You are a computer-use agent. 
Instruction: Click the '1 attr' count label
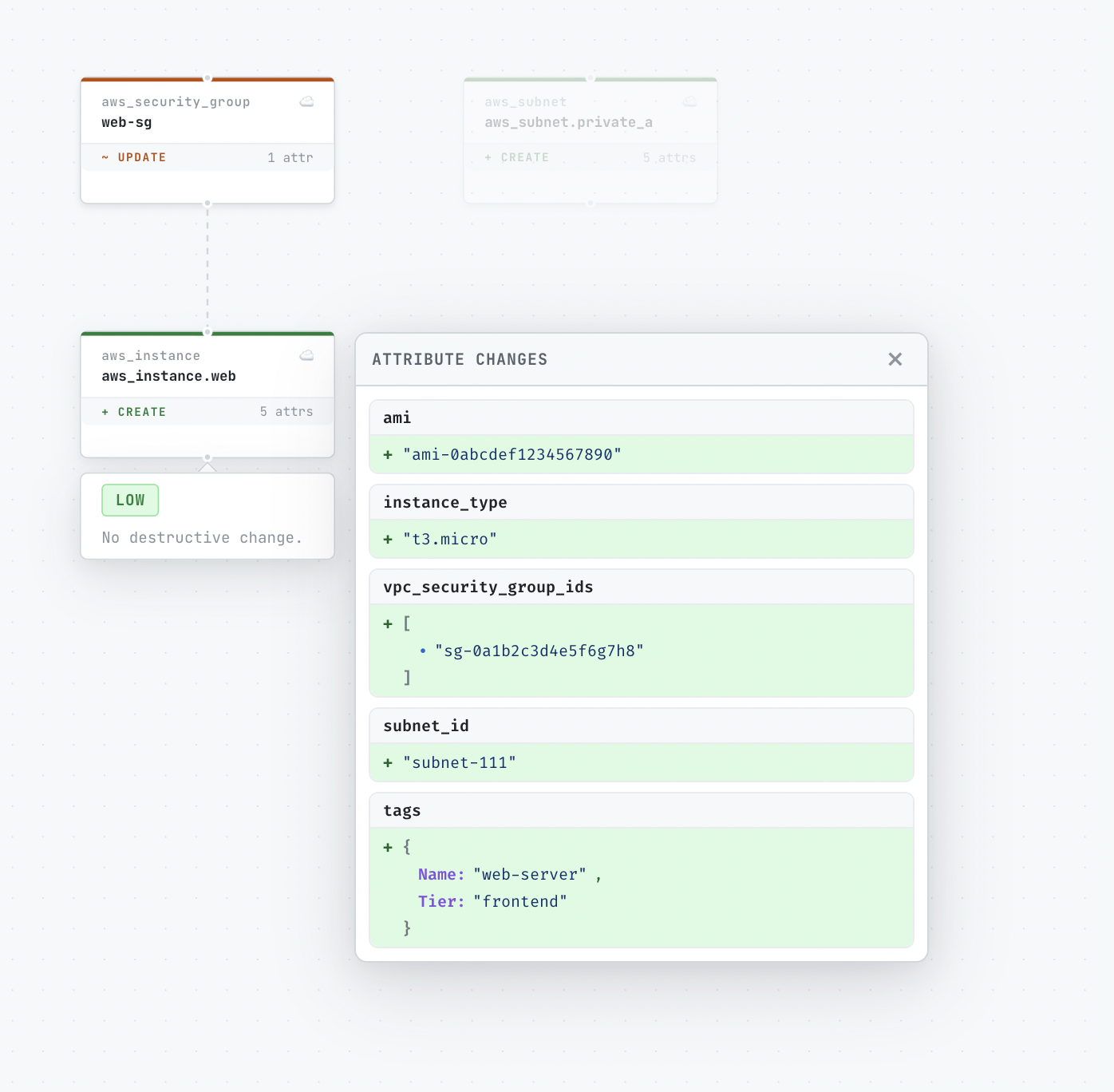coord(290,157)
